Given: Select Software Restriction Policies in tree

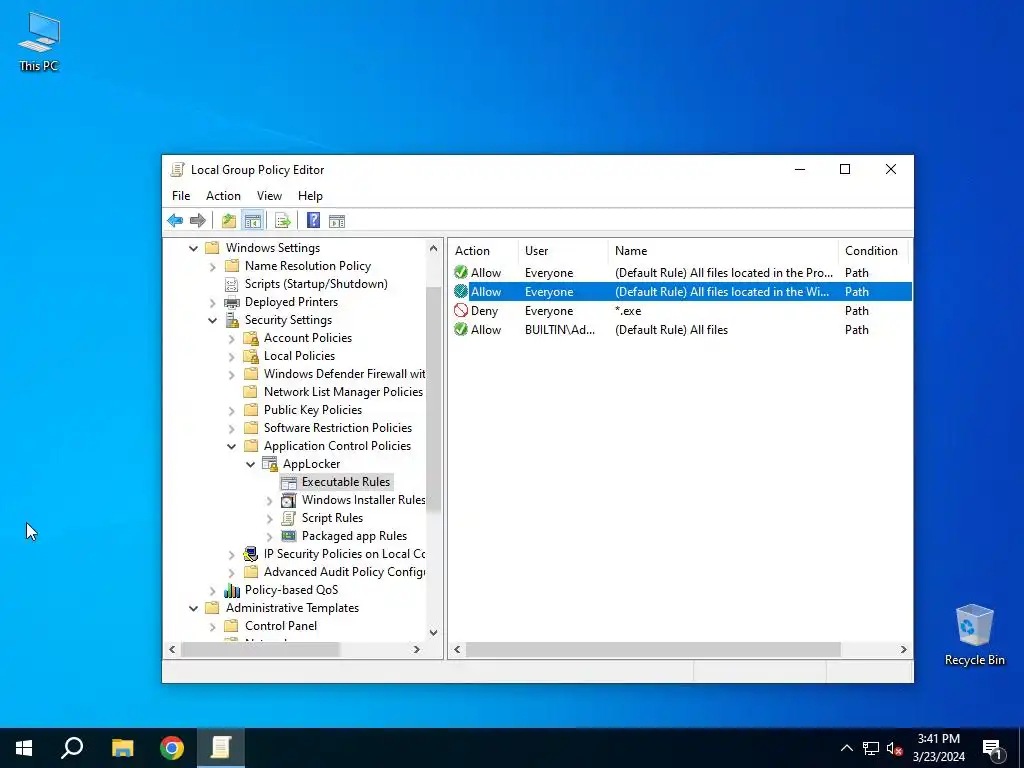Looking at the screenshot, I should (x=338, y=428).
